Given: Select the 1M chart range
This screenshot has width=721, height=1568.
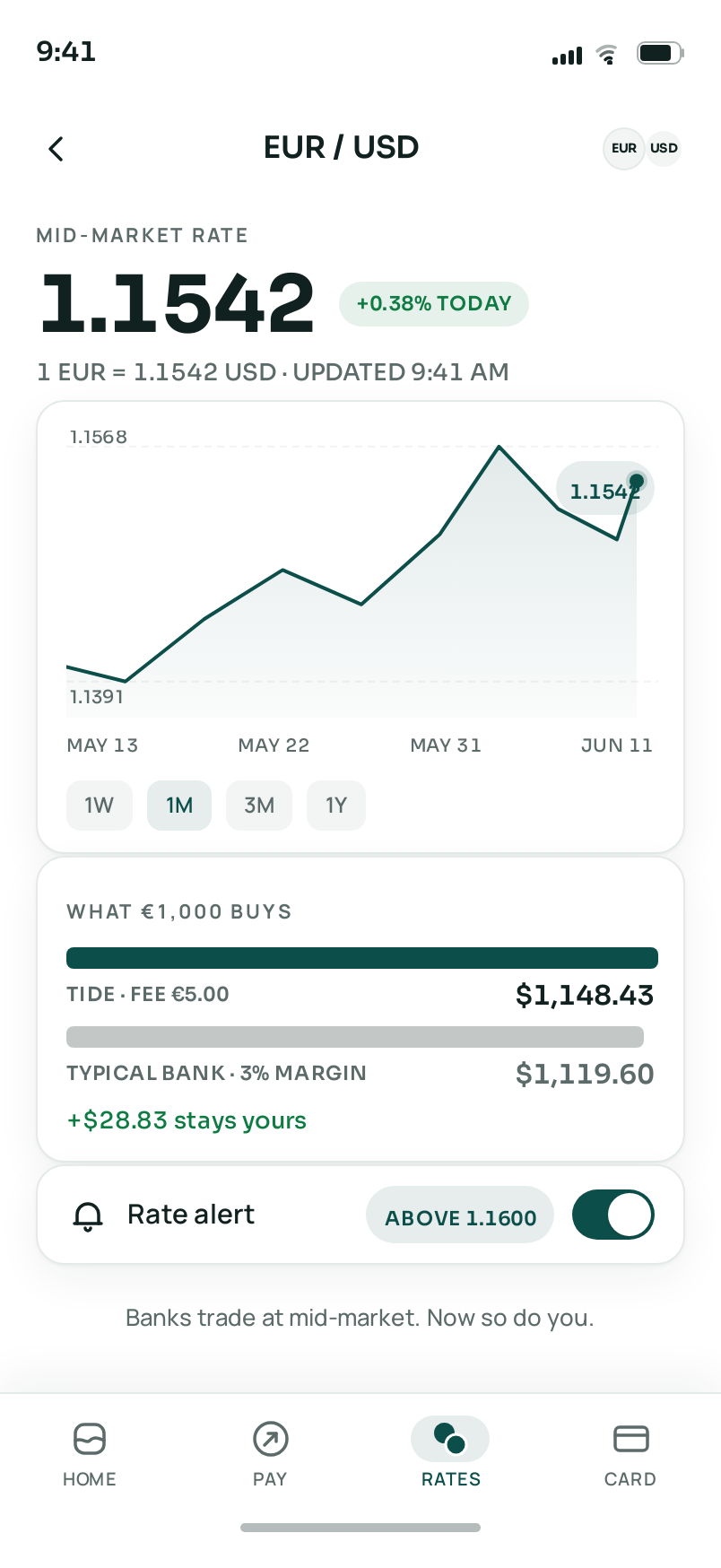Looking at the screenshot, I should [x=179, y=805].
